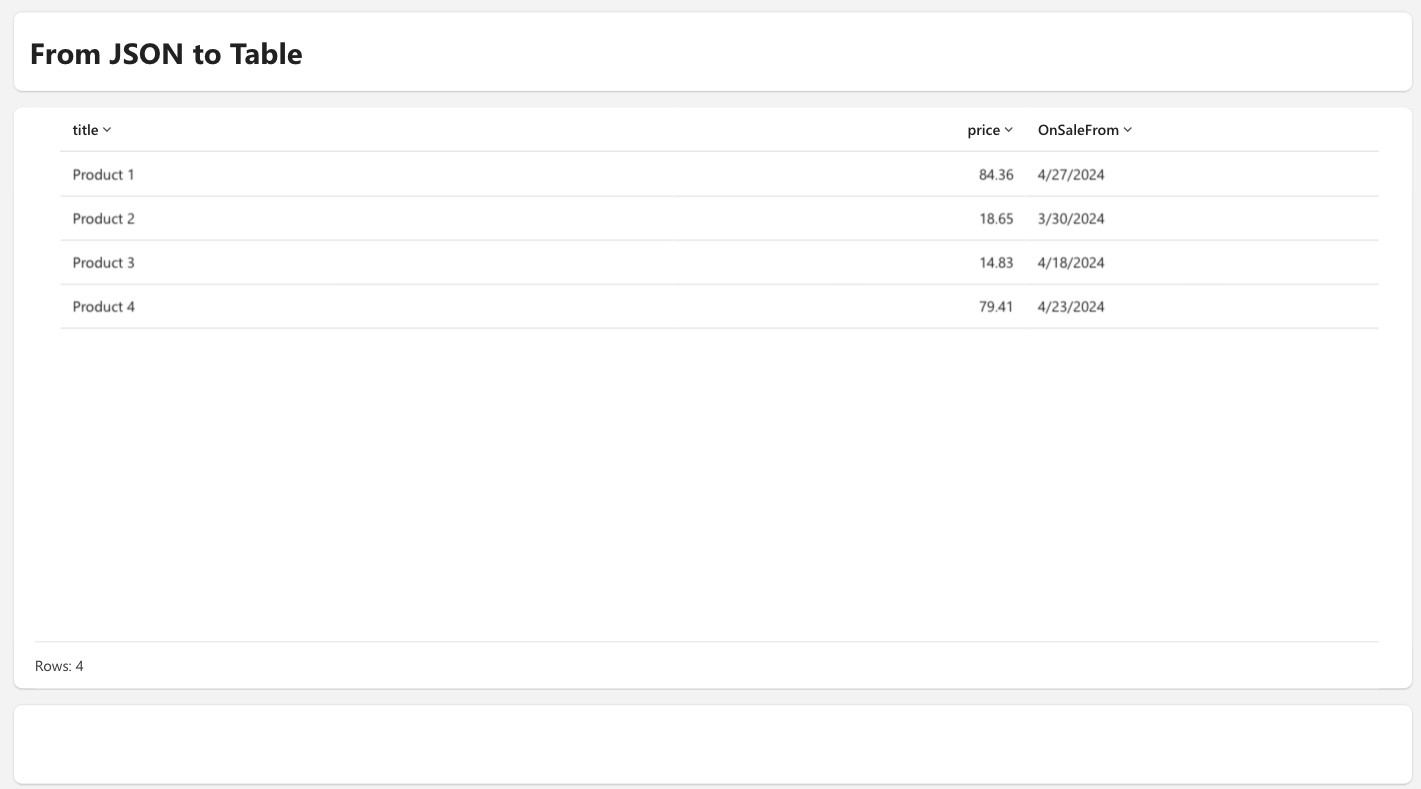Select the Product 1 cell
Screen dimensions: 1421x789
[x=104, y=175]
